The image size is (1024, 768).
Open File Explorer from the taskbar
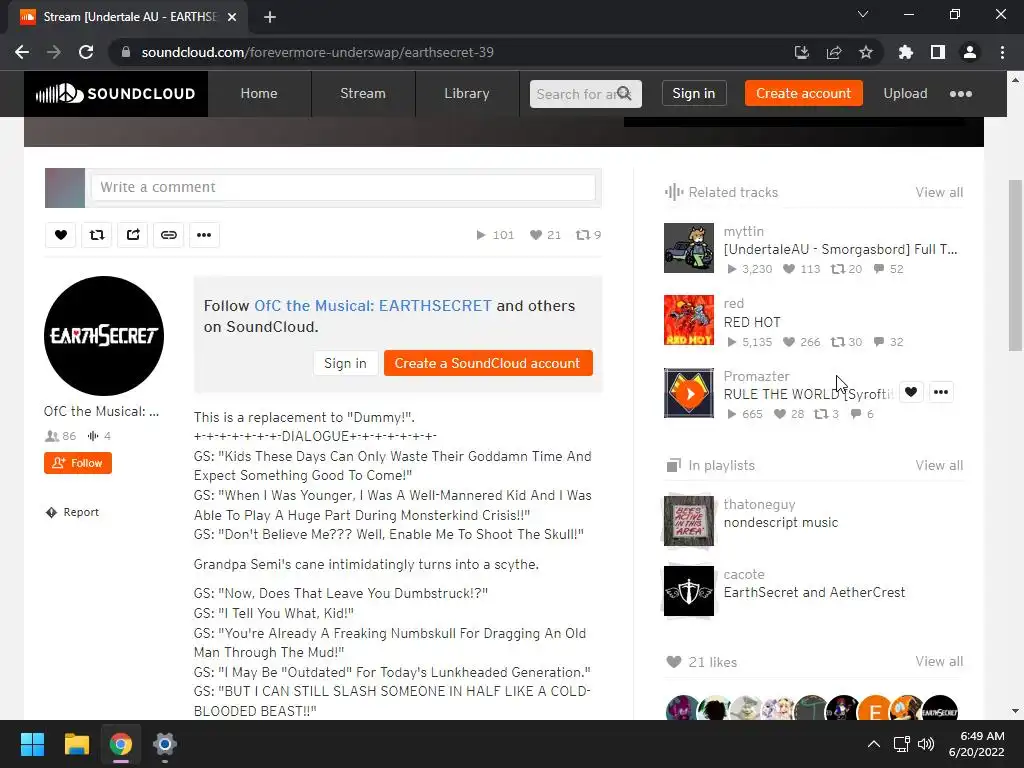[x=76, y=744]
